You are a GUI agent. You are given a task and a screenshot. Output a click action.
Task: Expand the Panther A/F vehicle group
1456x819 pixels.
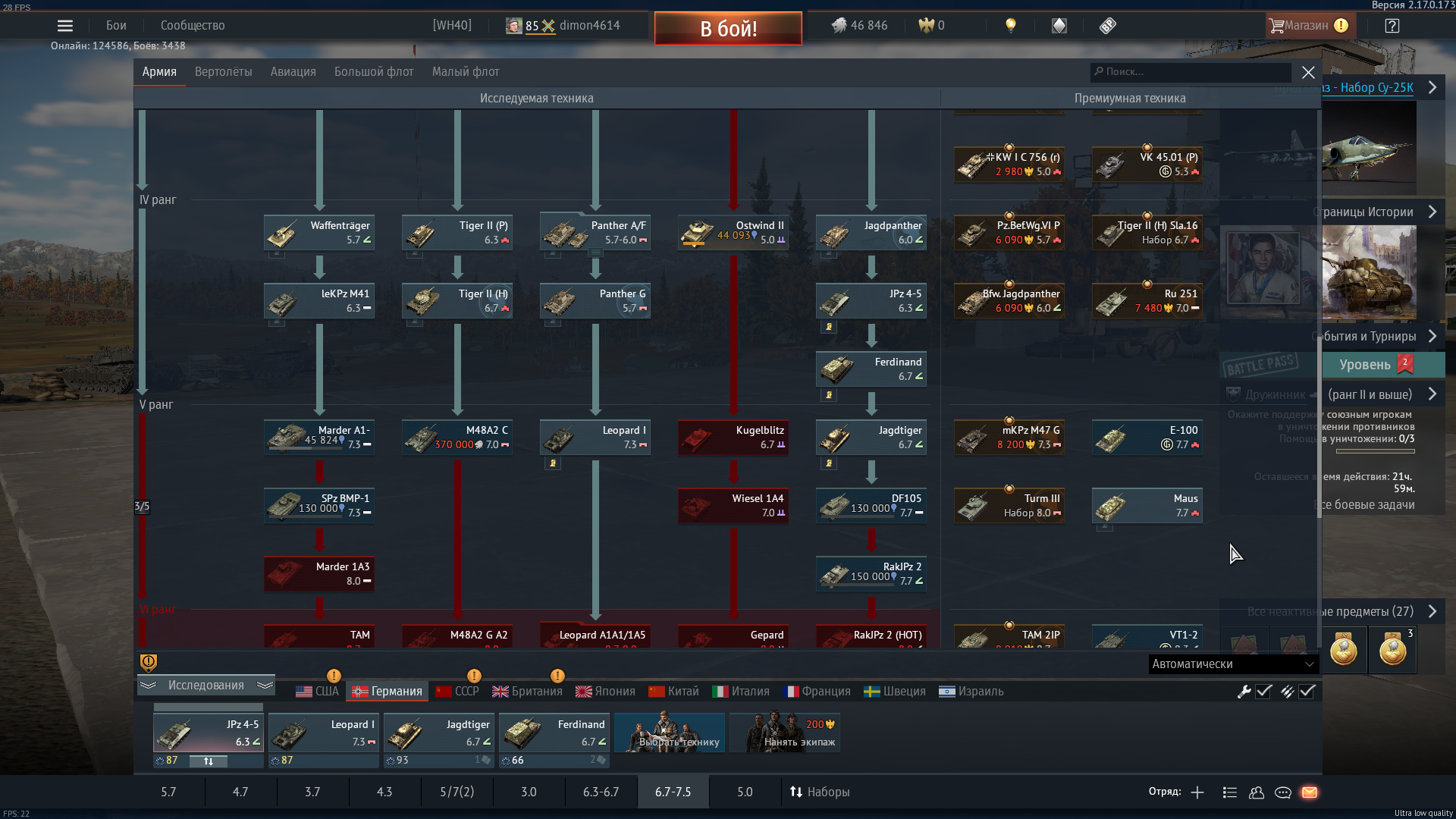click(x=595, y=253)
